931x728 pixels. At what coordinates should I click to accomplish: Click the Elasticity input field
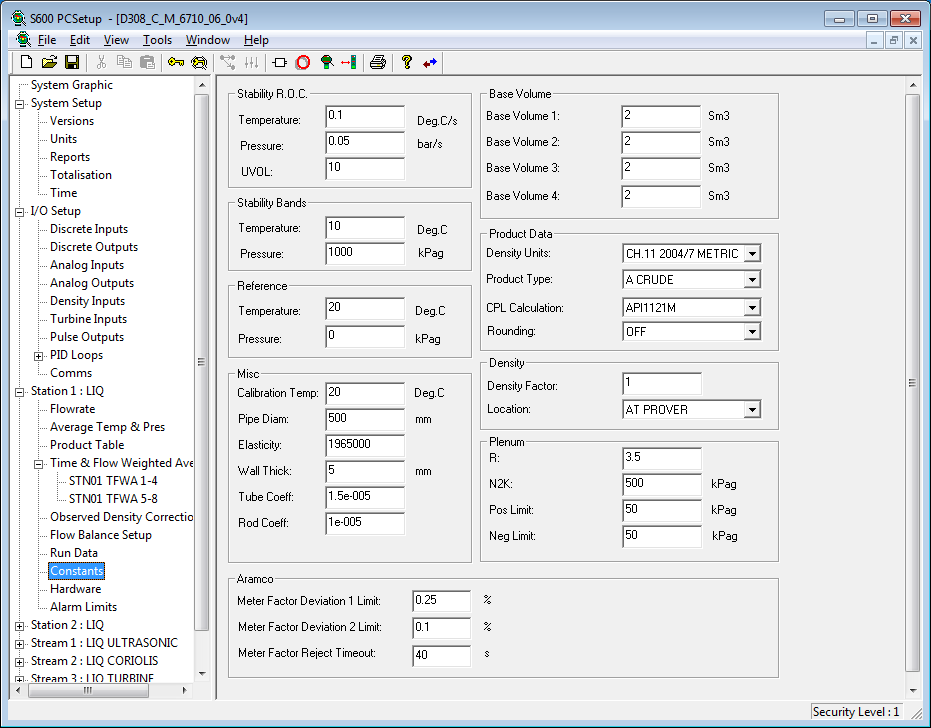pos(365,445)
